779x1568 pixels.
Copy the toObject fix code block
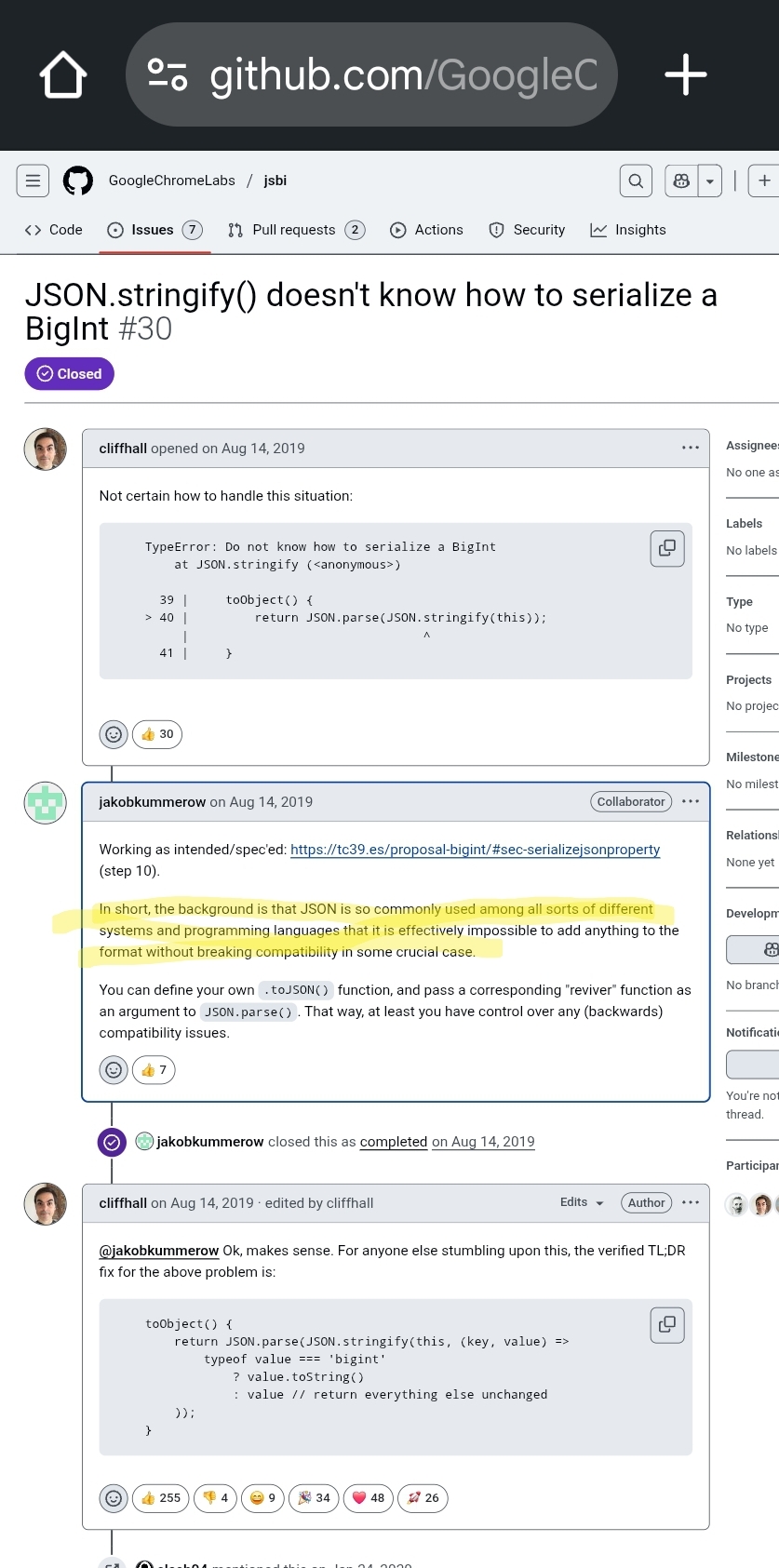coord(667,1324)
